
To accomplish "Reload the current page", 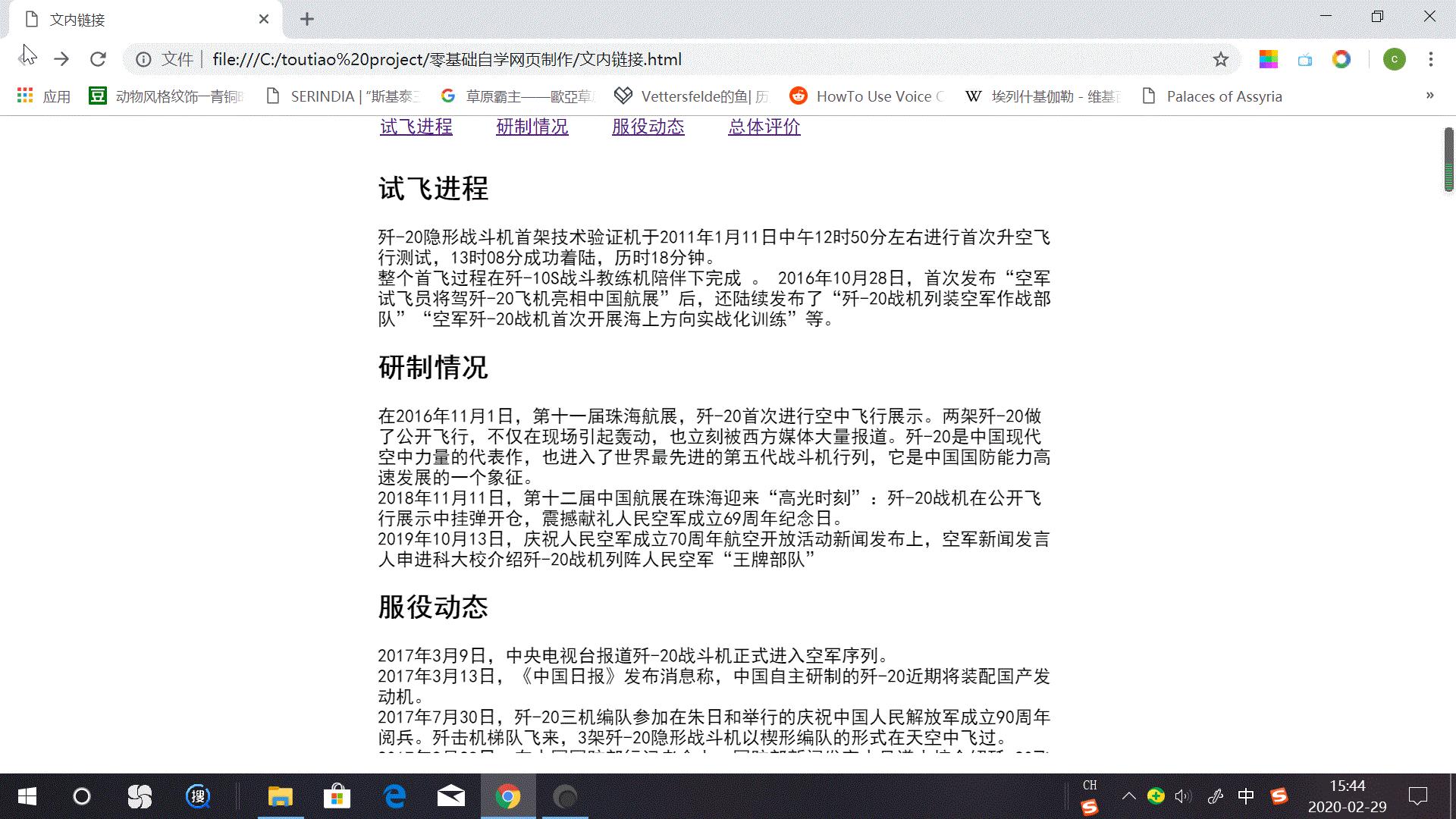I will click(x=99, y=59).
